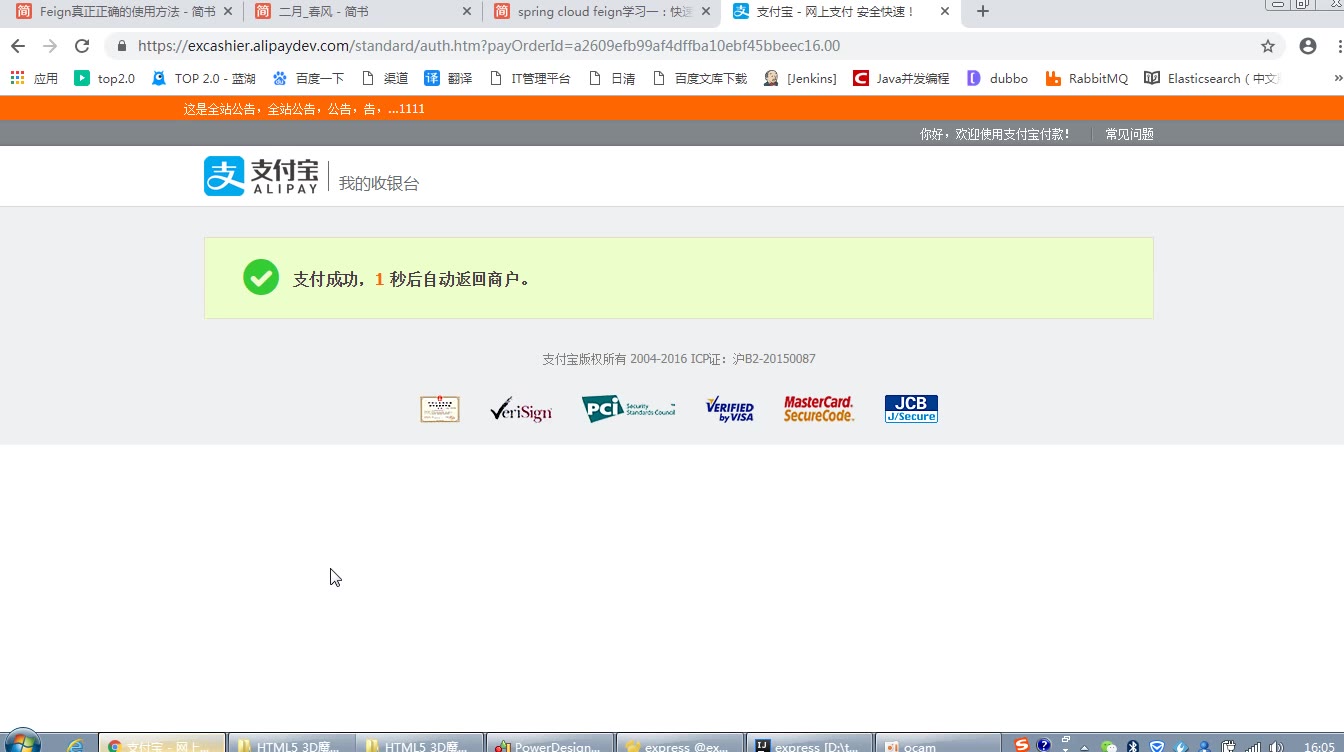Viewport: 1344px width, 752px height.
Task: Open the [Jenkins] bookmark
Action: (800, 78)
